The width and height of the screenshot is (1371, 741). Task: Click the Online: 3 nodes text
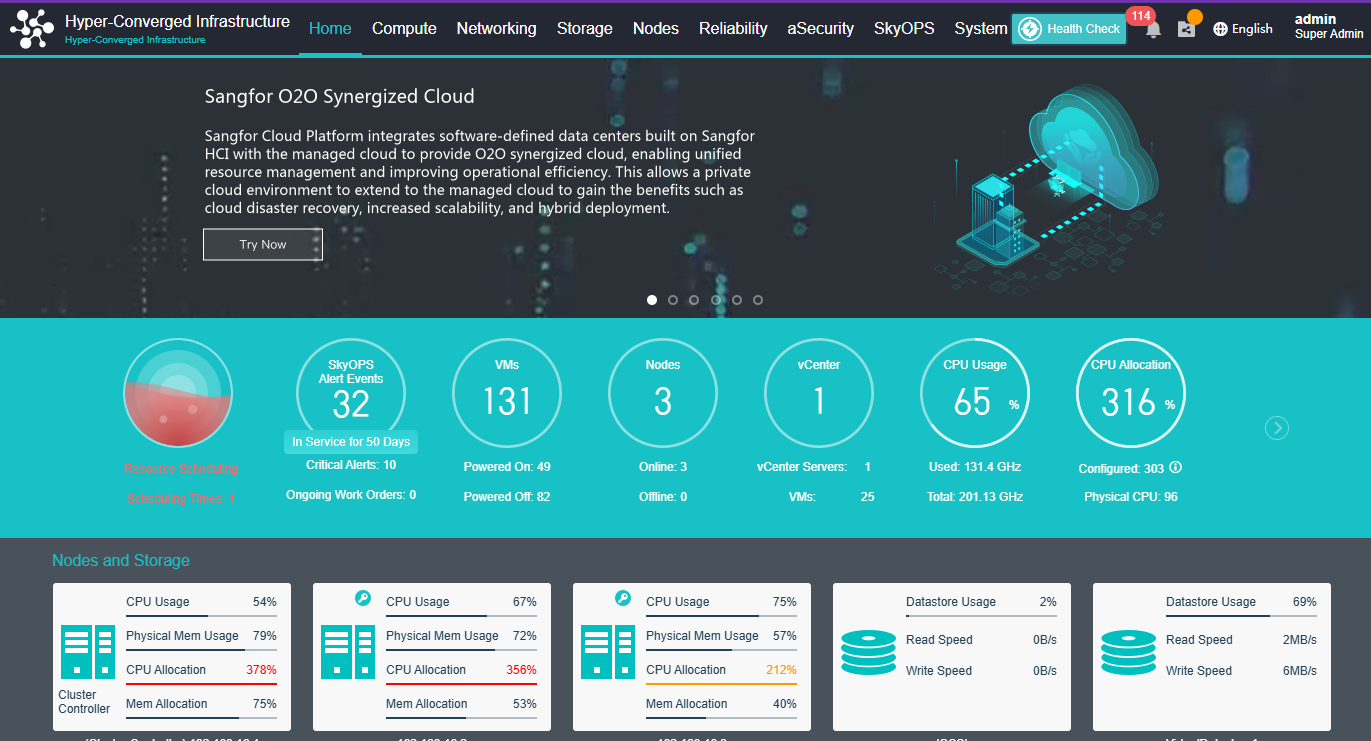click(x=663, y=467)
